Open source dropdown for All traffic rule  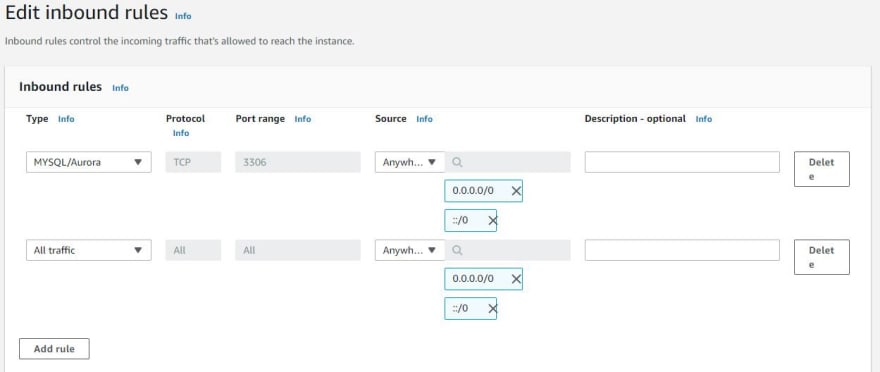pyautogui.click(x=410, y=250)
